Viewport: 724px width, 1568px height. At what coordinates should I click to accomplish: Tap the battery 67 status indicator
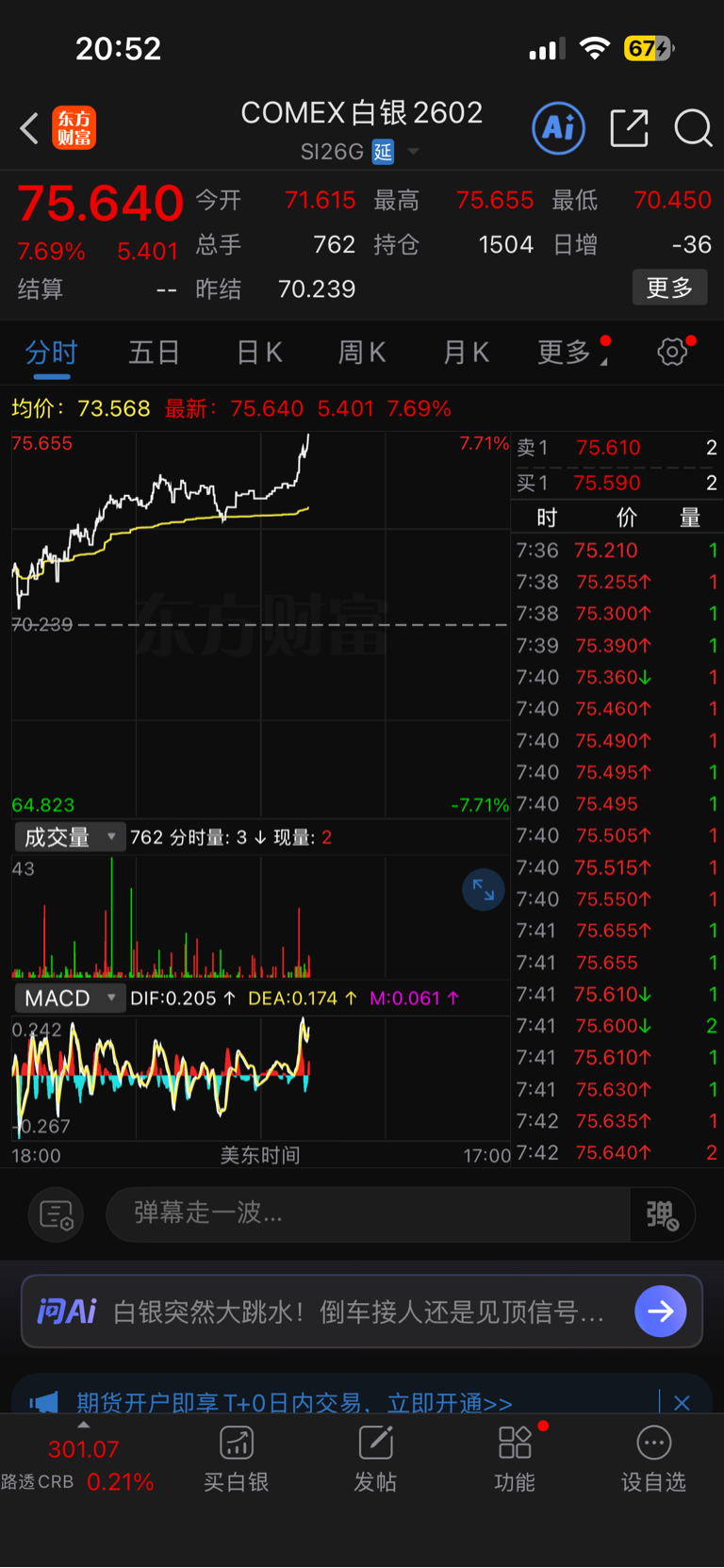pos(649,48)
